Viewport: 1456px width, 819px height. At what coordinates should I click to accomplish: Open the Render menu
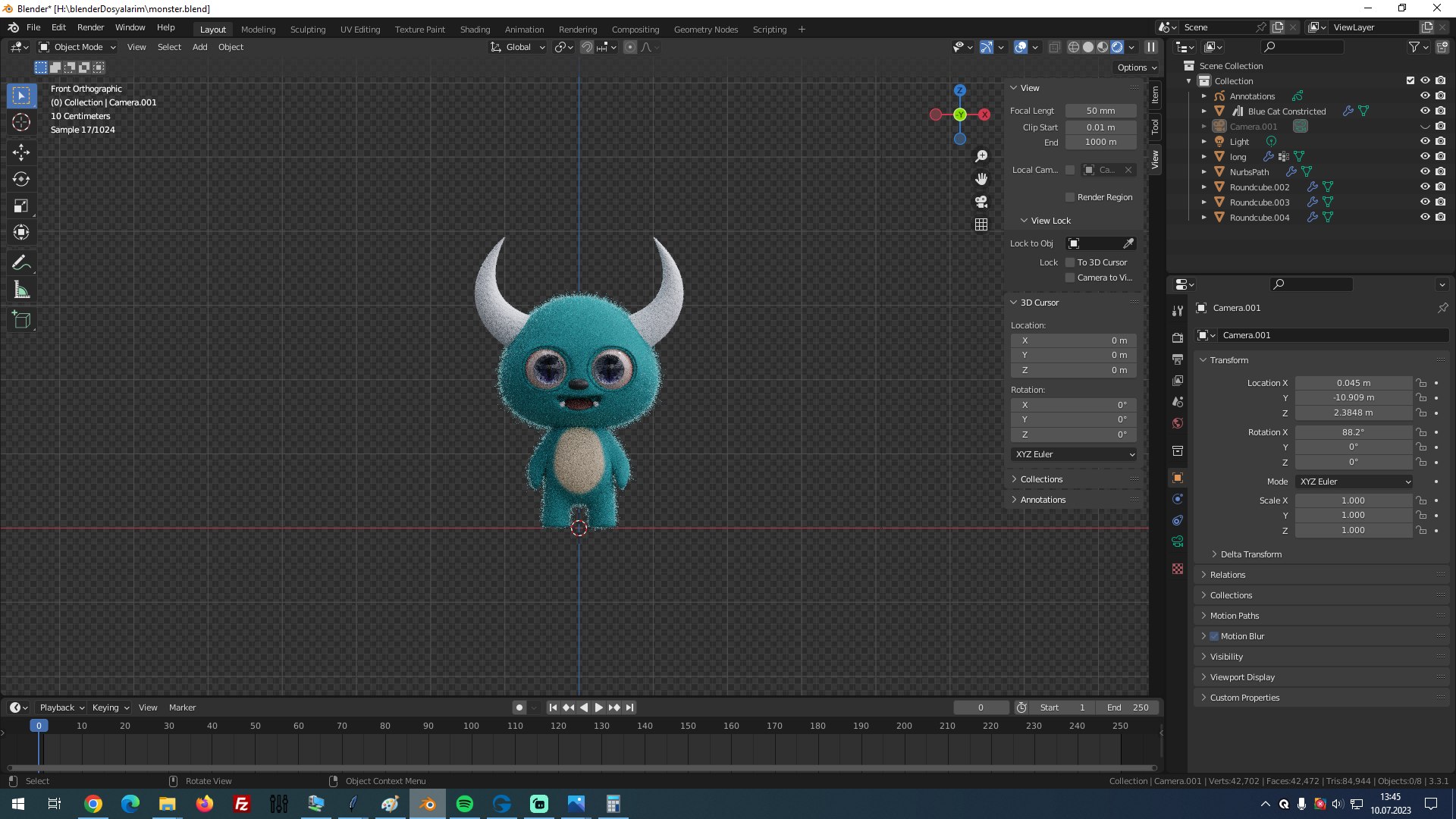click(90, 27)
